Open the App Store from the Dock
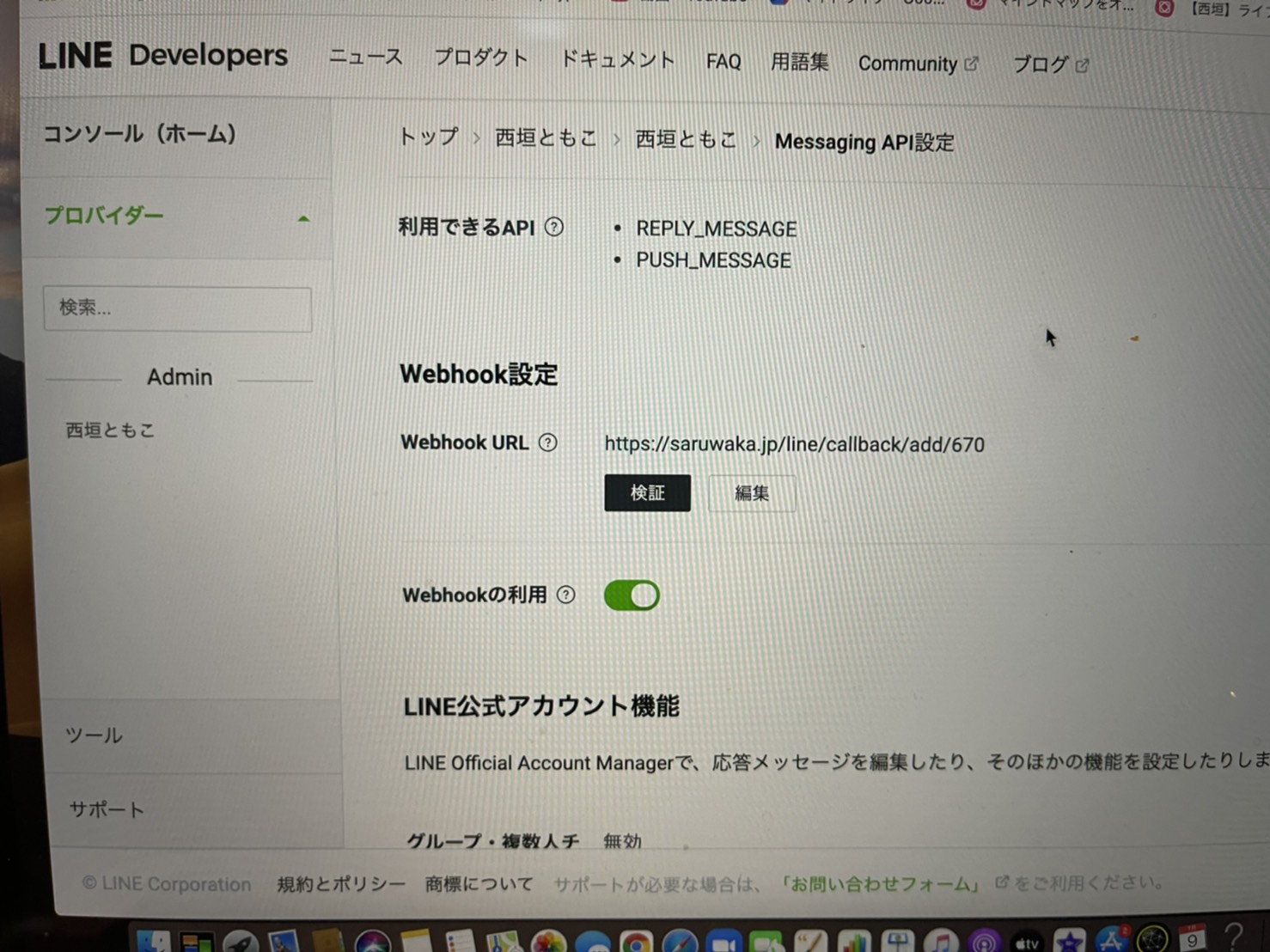This screenshot has width=1270, height=952. pyautogui.click(x=1111, y=940)
